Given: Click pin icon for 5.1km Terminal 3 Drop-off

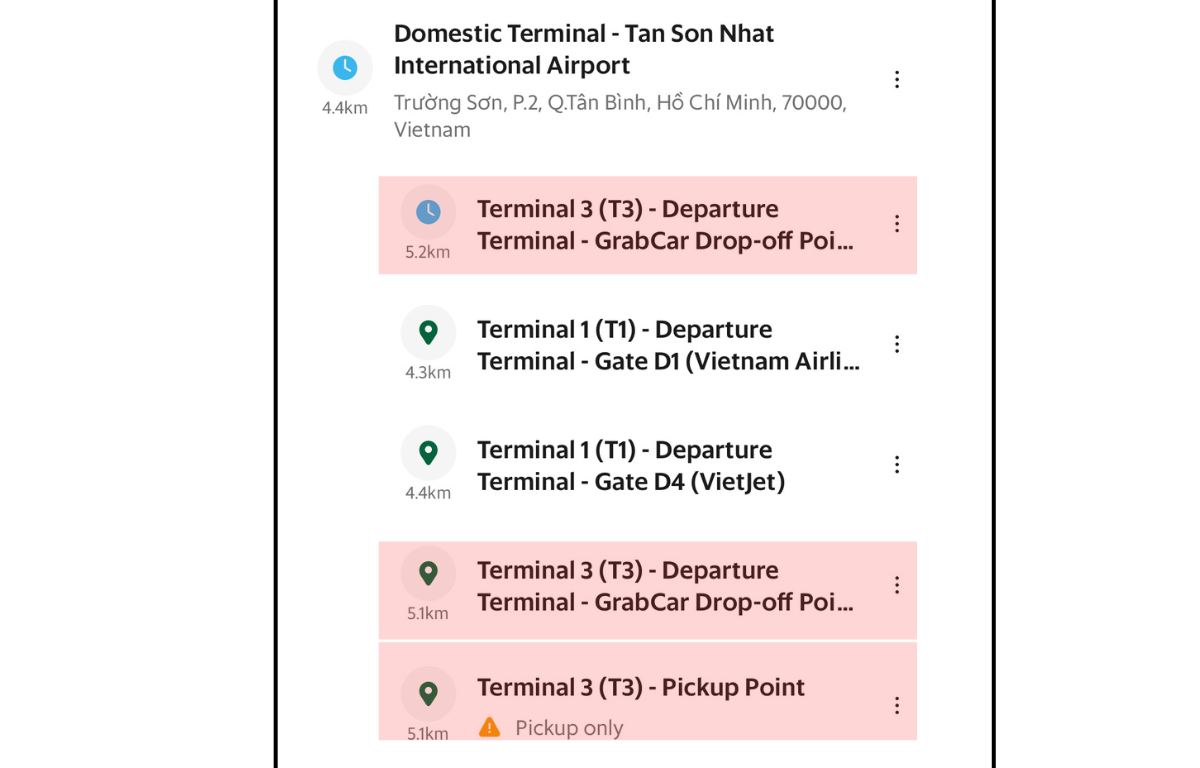Looking at the screenshot, I should (428, 573).
